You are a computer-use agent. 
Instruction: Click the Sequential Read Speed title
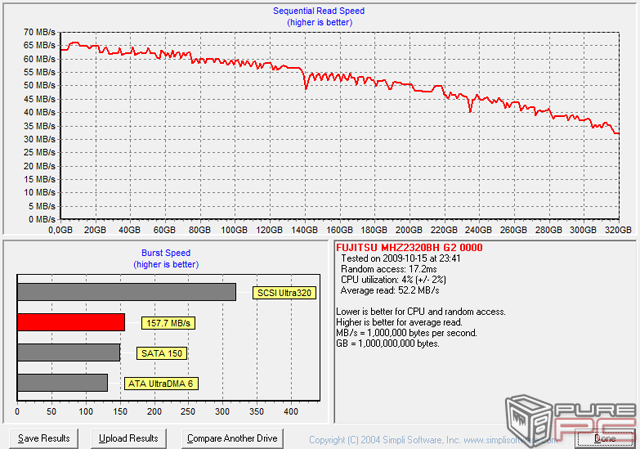point(319,11)
